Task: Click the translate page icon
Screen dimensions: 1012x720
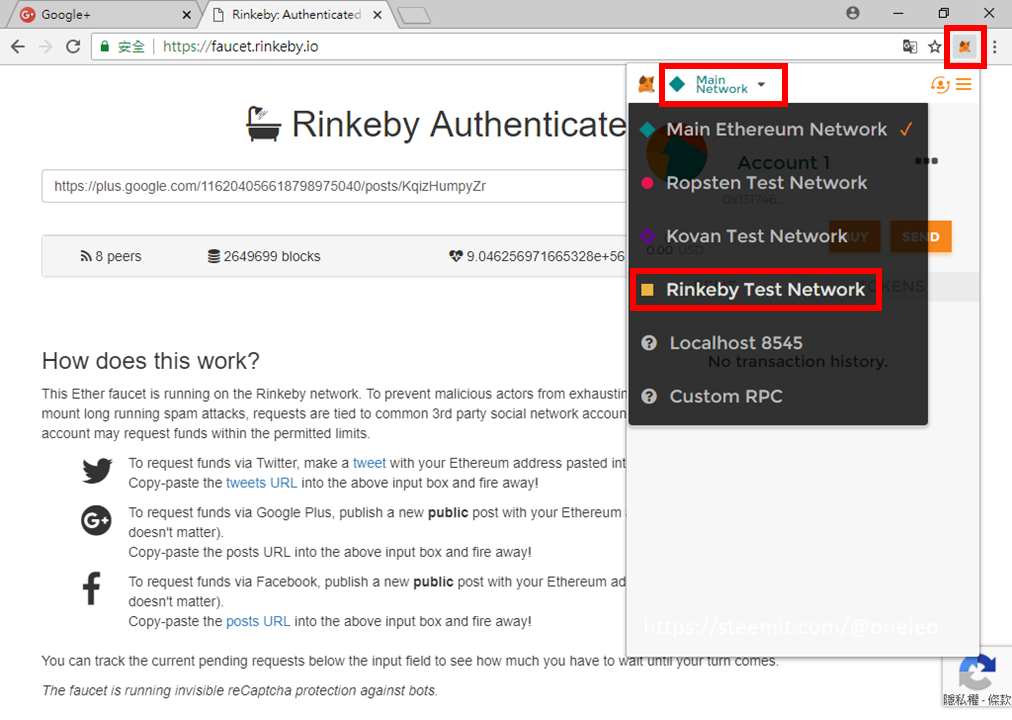Action: [909, 46]
